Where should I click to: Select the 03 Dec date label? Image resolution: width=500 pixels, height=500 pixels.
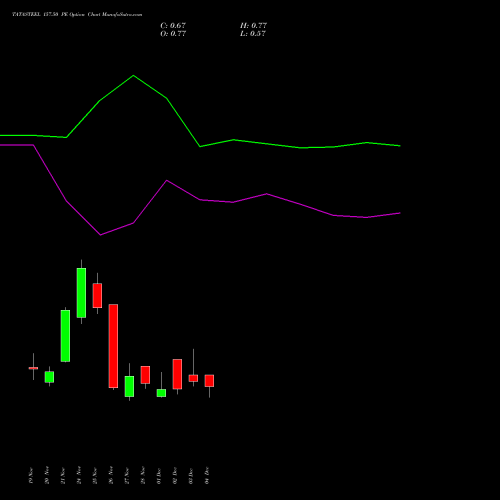click(191, 476)
